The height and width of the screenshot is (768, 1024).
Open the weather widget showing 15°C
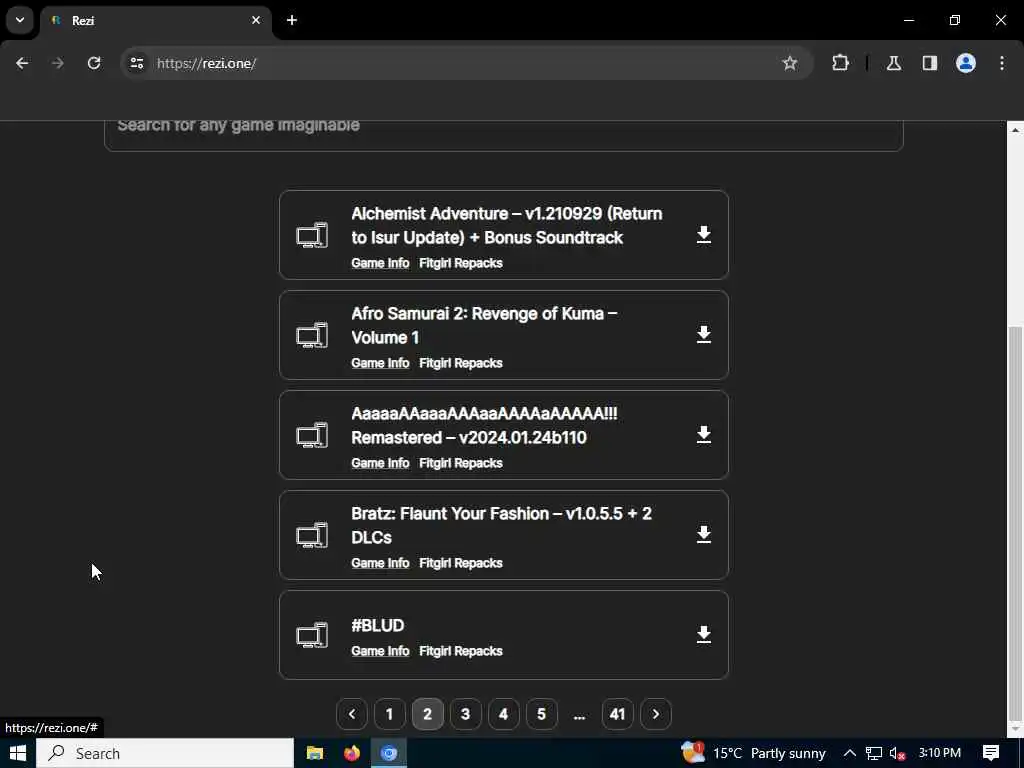(x=753, y=753)
